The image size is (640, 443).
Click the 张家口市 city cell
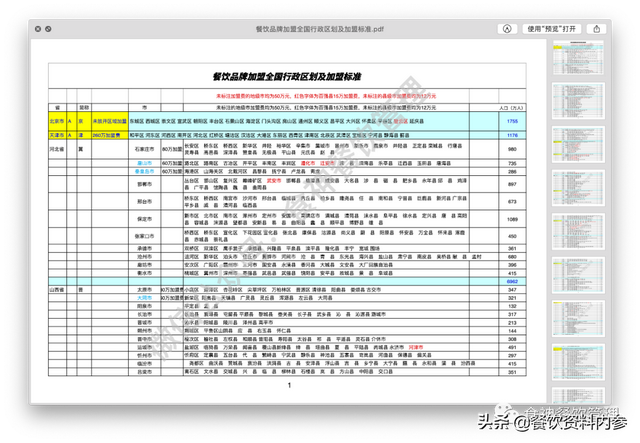tap(144, 236)
